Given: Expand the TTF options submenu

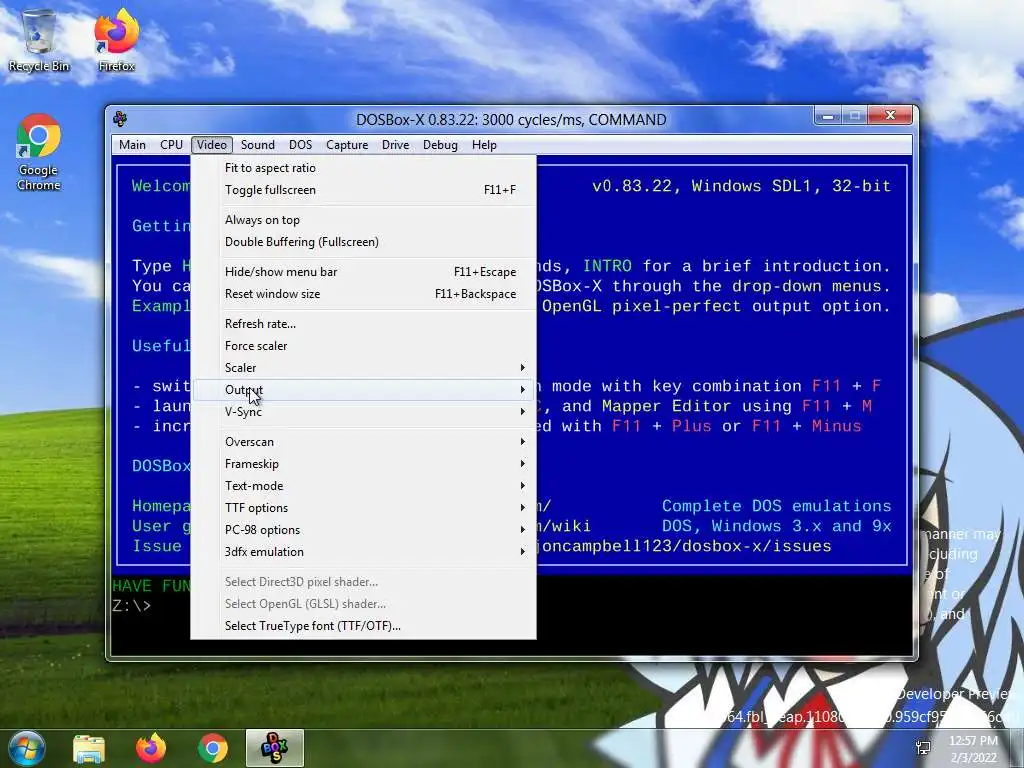Looking at the screenshot, I should [x=363, y=508].
